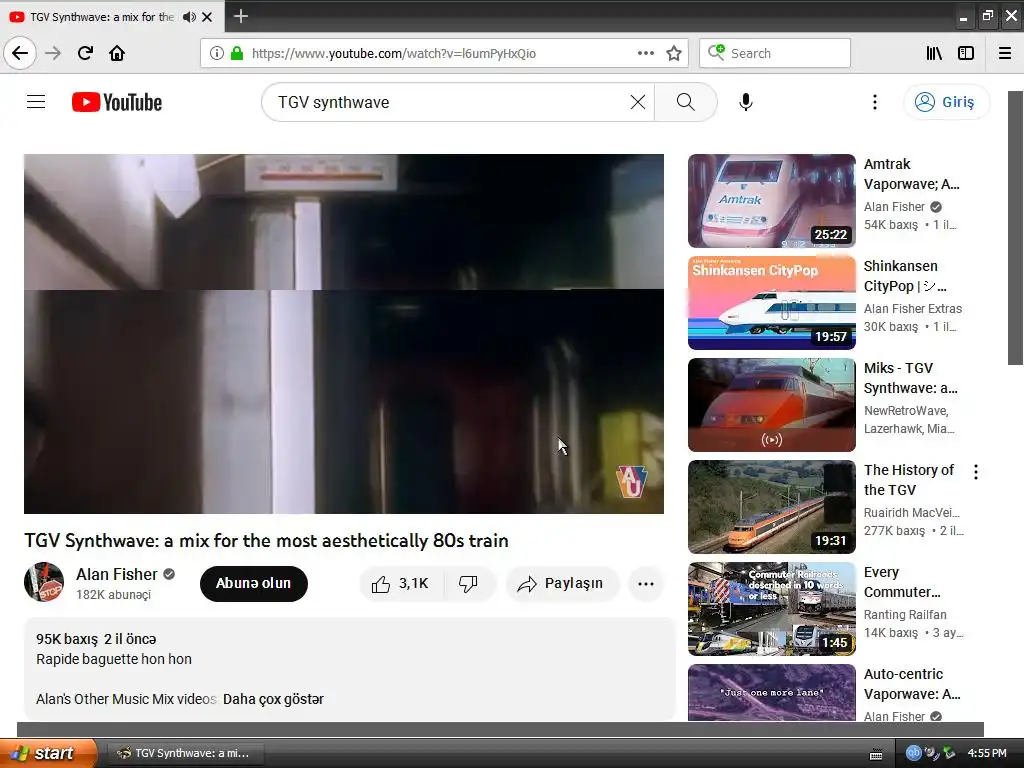This screenshot has height=768, width=1024.
Task: Click the AU channel watermark in video
Action: [x=631, y=482]
